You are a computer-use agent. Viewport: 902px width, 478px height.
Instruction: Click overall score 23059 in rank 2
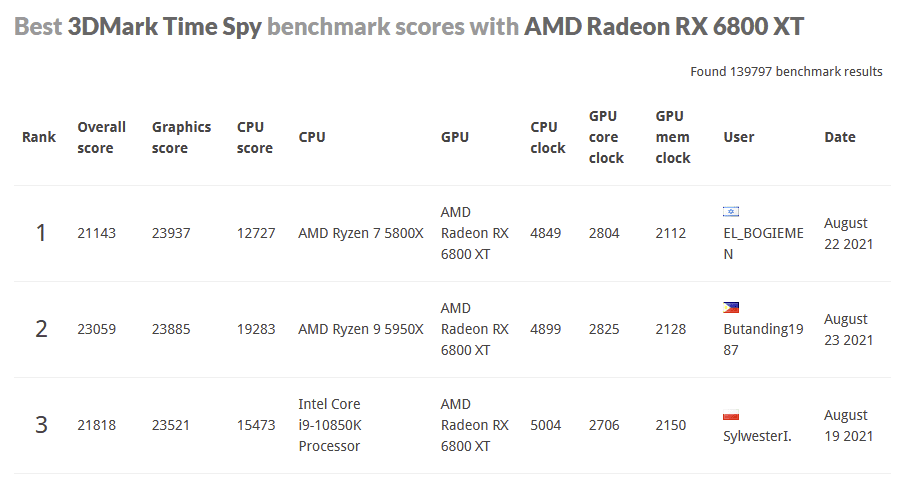(x=97, y=329)
